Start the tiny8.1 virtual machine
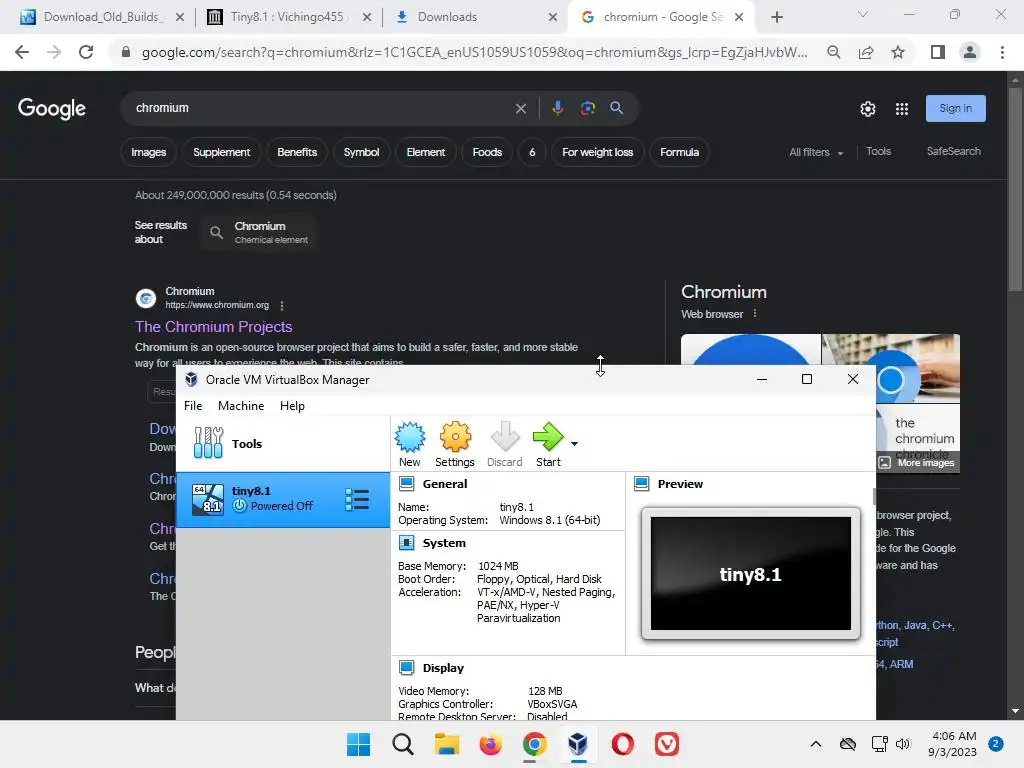 tap(548, 445)
